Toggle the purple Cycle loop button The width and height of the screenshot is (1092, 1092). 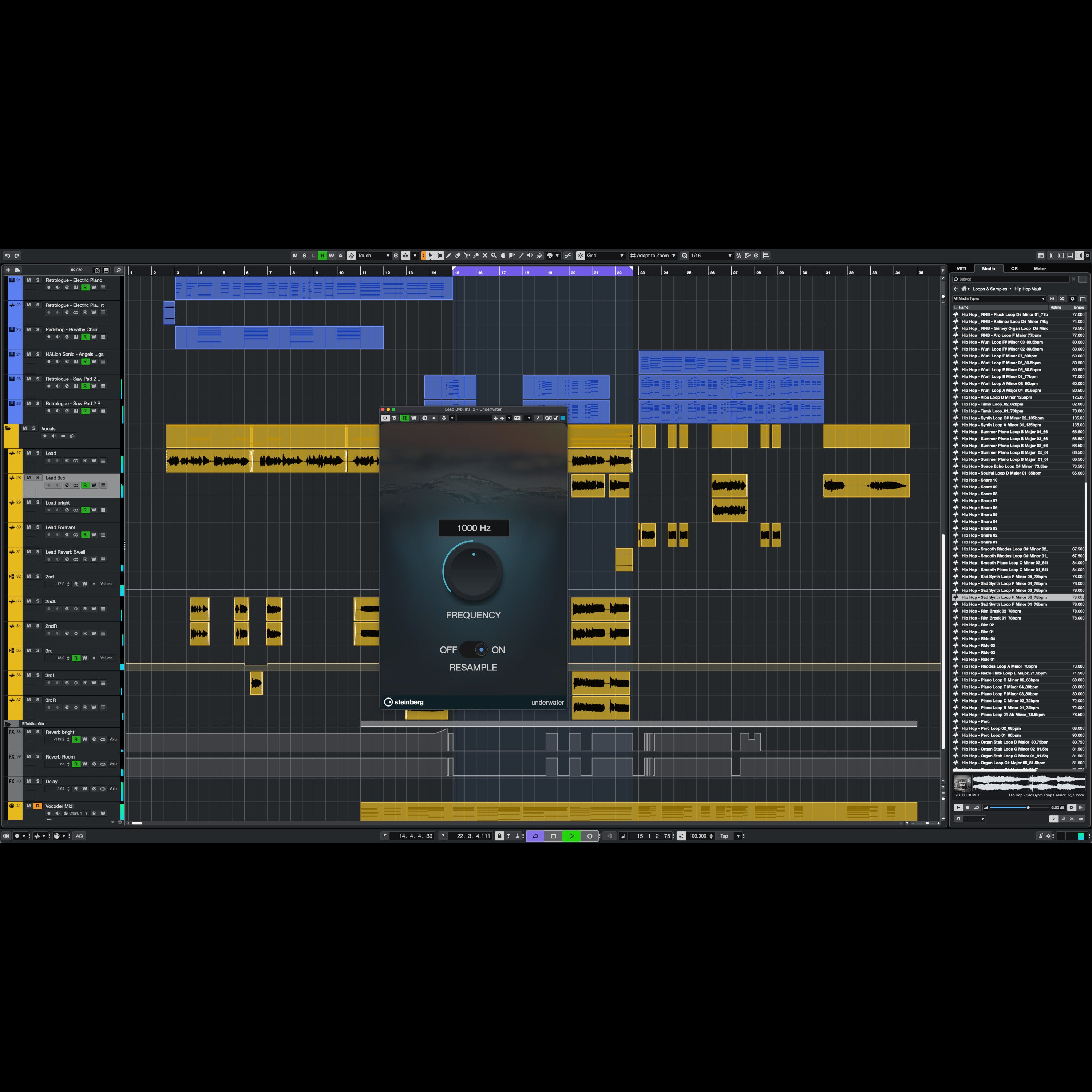point(535,836)
